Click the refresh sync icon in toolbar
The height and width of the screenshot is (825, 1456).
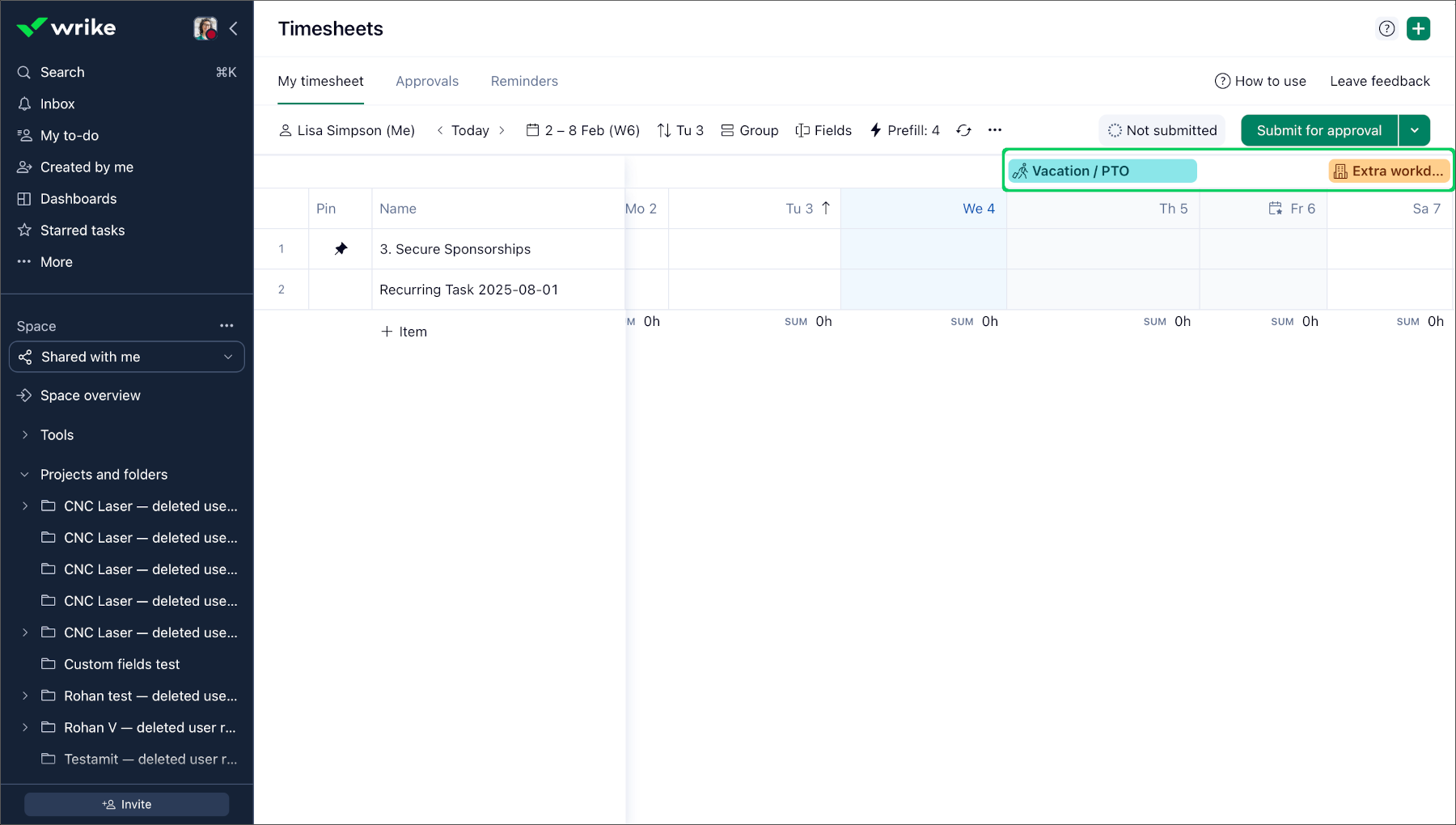tap(963, 130)
